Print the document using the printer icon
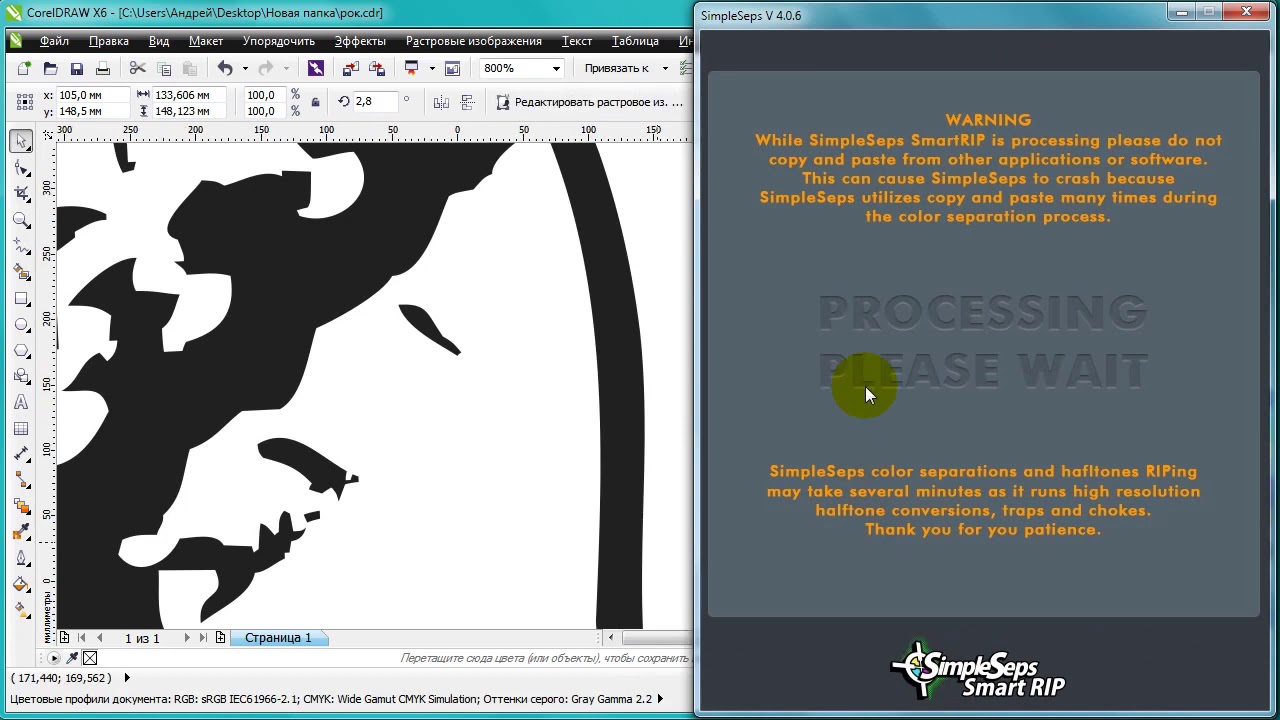 [x=102, y=69]
